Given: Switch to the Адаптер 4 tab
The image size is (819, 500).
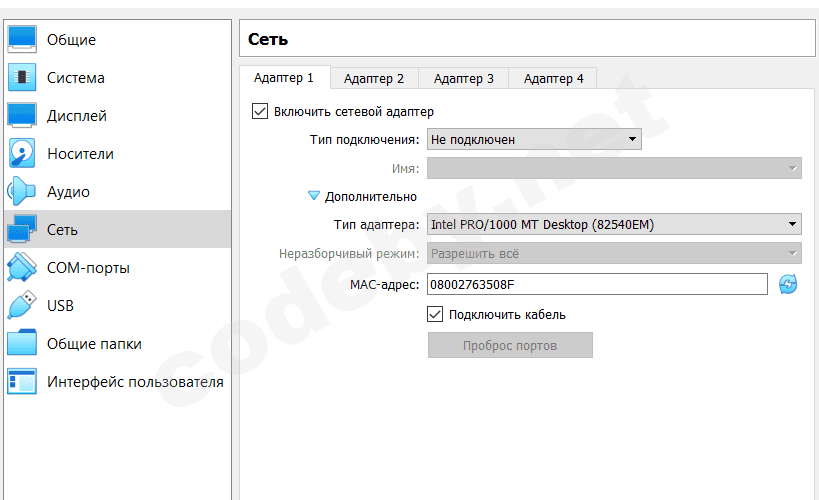Looking at the screenshot, I should [554, 78].
